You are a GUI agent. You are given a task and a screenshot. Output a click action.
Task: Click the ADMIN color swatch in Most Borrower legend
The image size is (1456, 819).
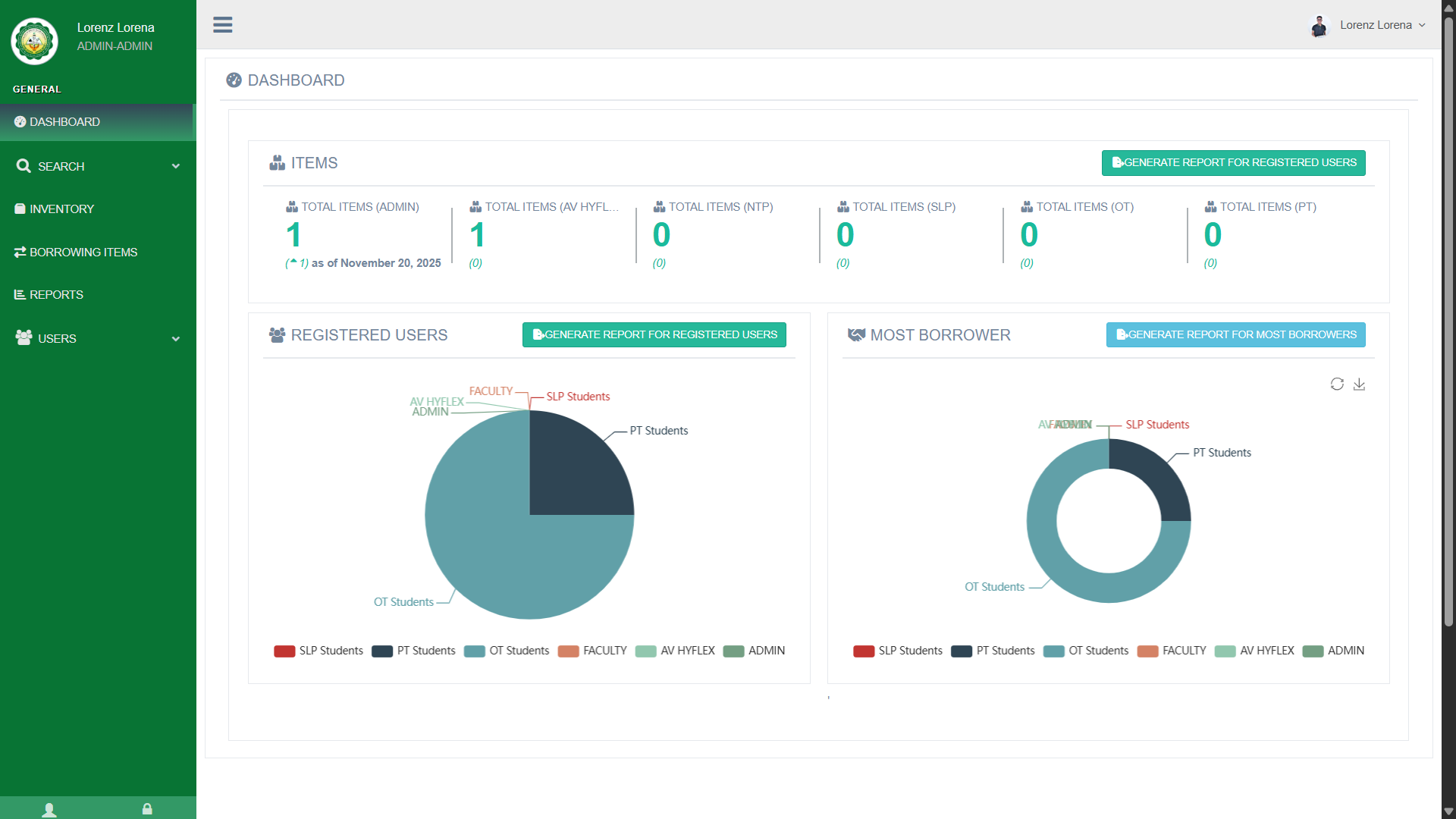(1313, 651)
